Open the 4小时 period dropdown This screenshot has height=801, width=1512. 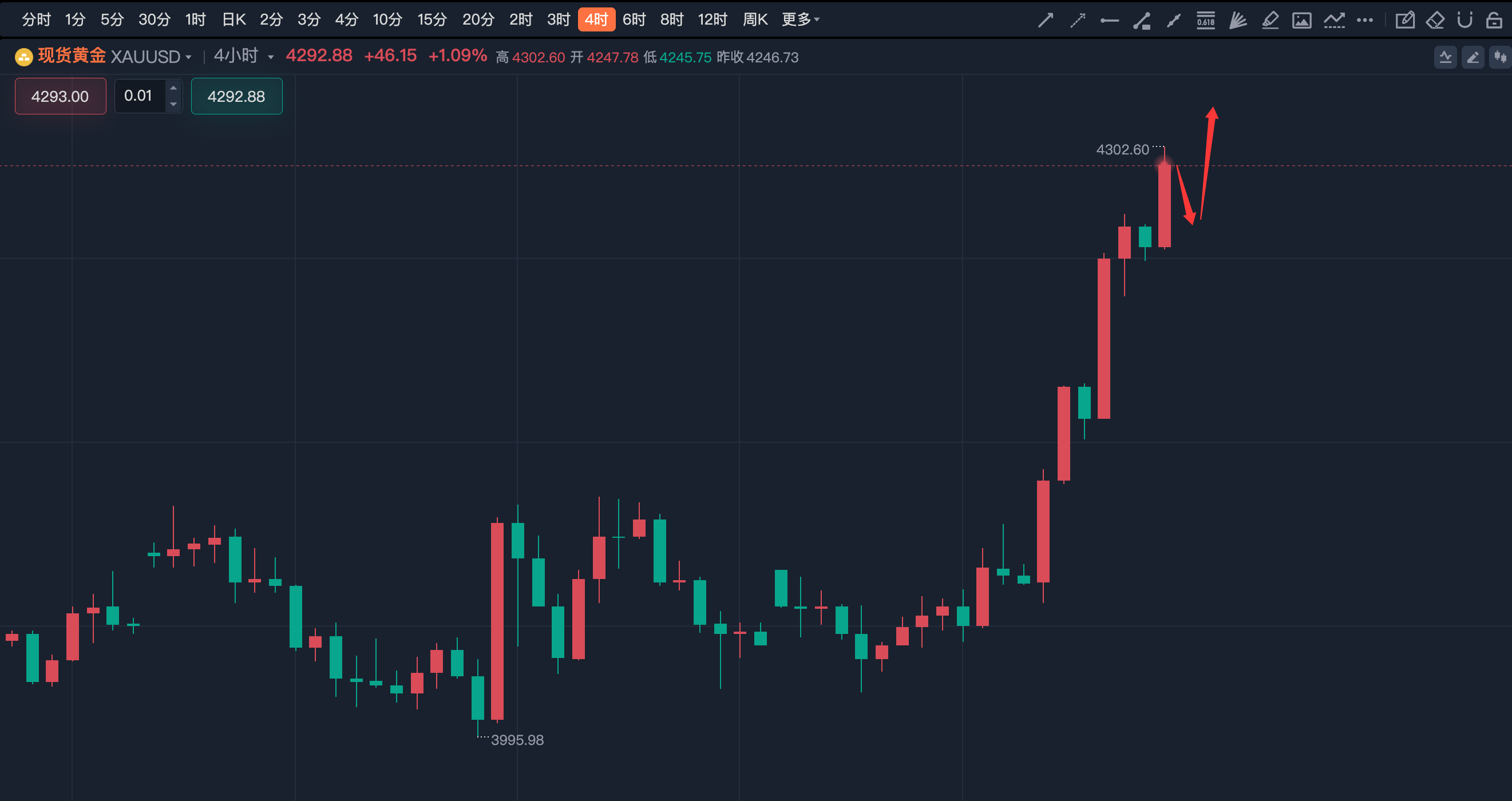244,55
